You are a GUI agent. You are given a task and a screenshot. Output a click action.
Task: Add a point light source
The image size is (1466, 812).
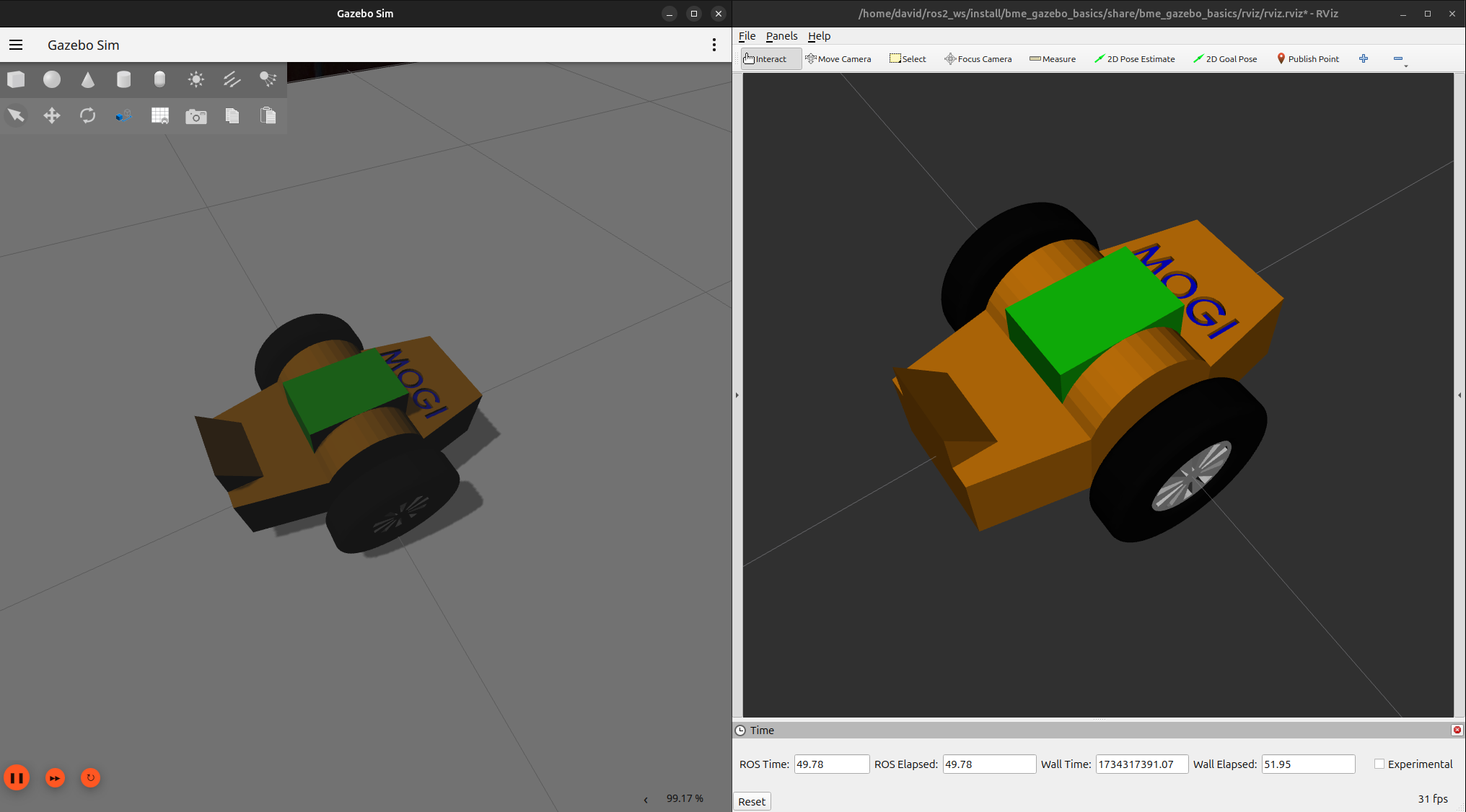[x=196, y=79]
